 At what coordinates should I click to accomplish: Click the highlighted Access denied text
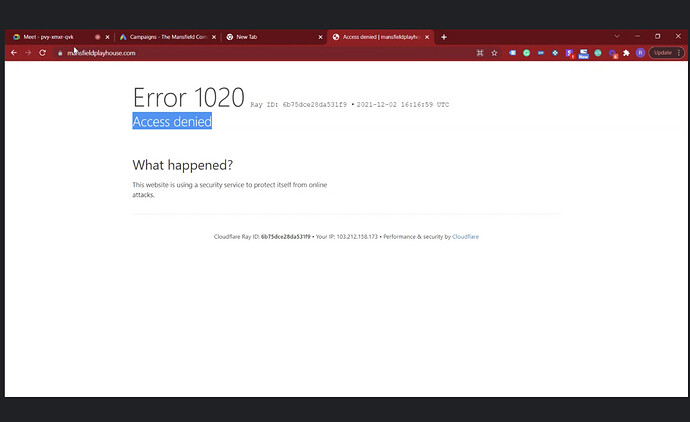(172, 121)
